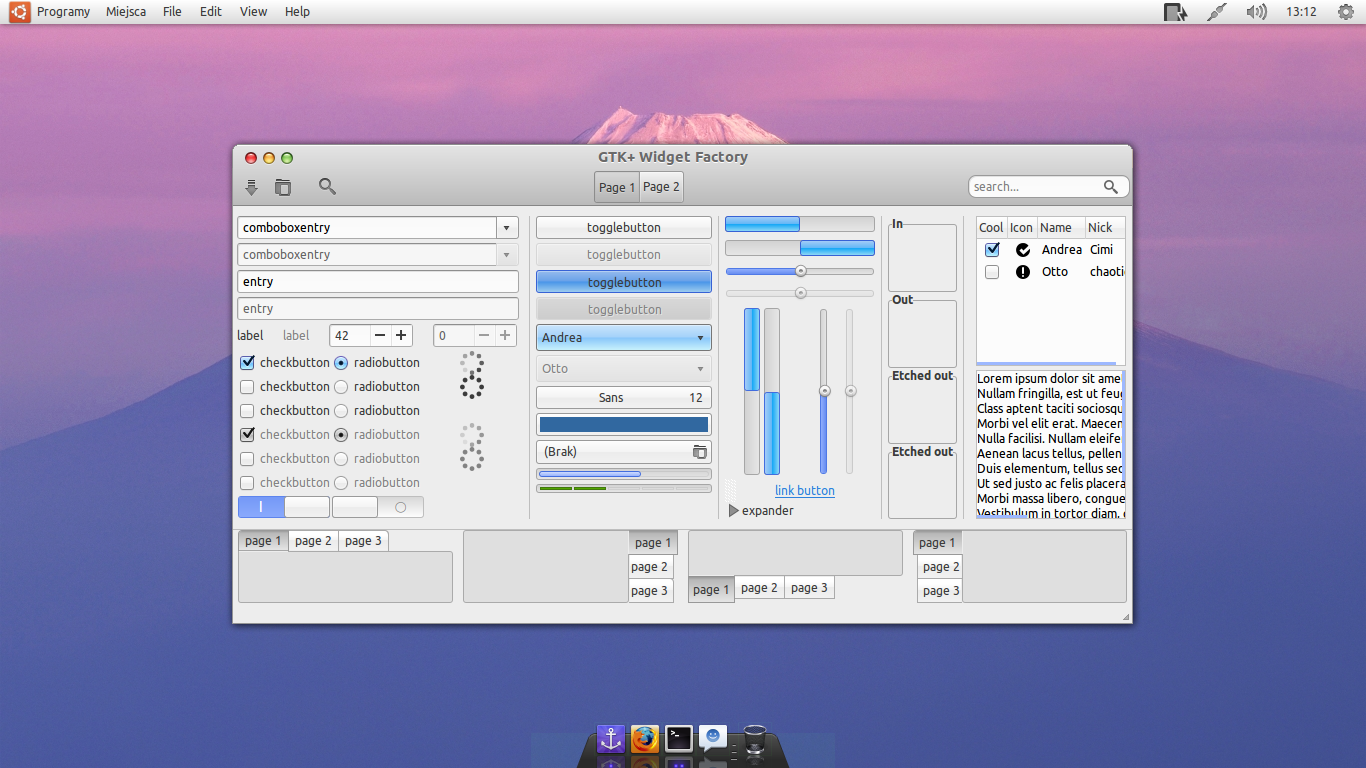1366x768 pixels.
Task: Click the paste icon beside the (Brak) chooser
Action: point(701,451)
